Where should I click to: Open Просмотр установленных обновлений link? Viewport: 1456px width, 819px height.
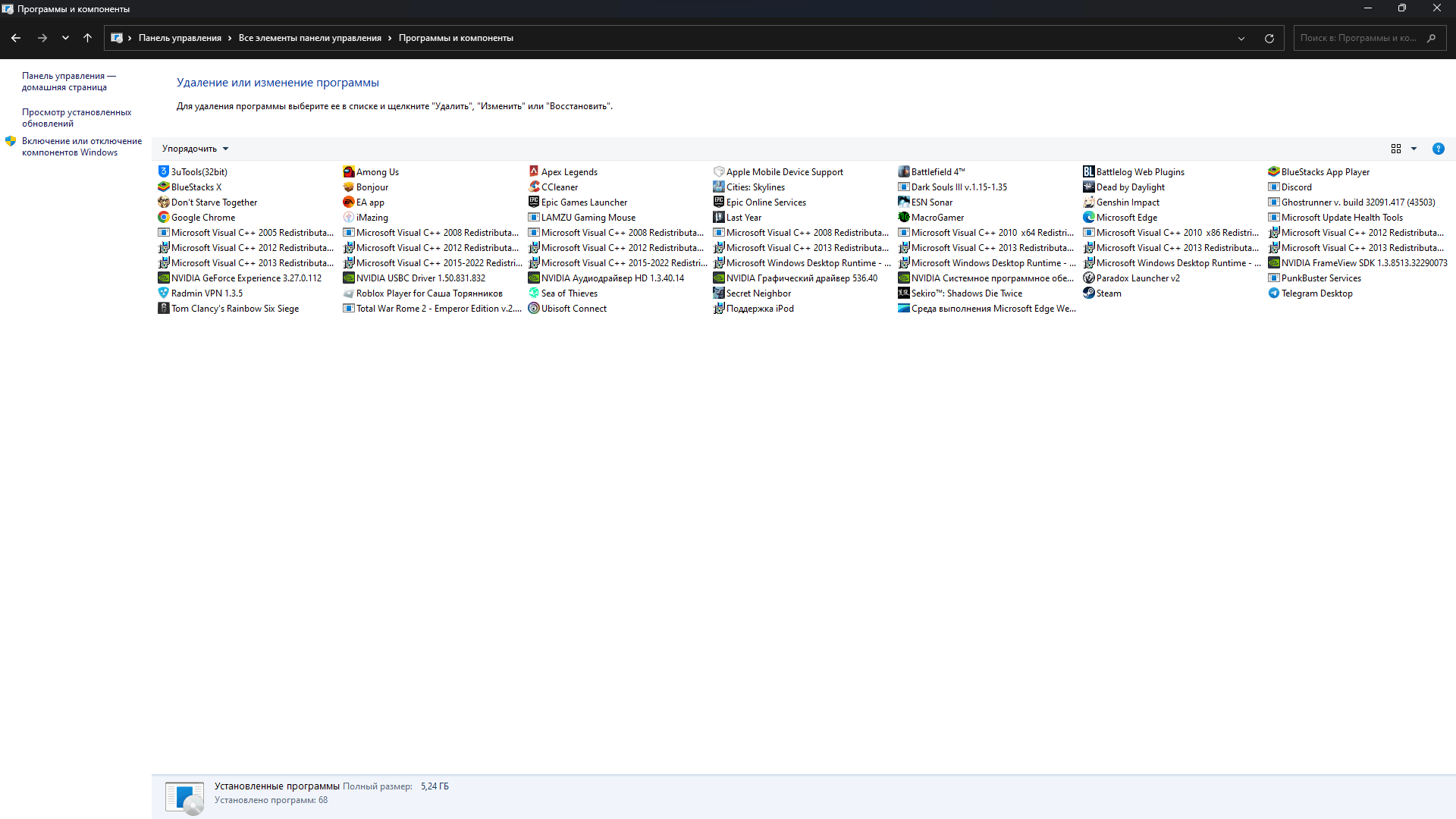point(77,118)
